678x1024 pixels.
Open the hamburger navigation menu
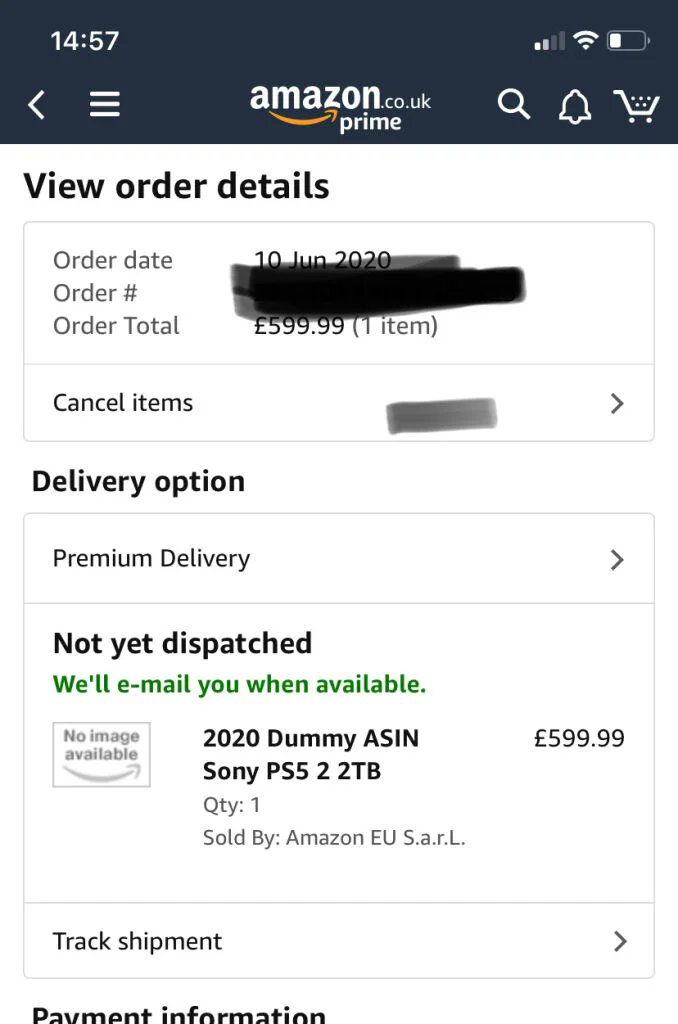104,104
